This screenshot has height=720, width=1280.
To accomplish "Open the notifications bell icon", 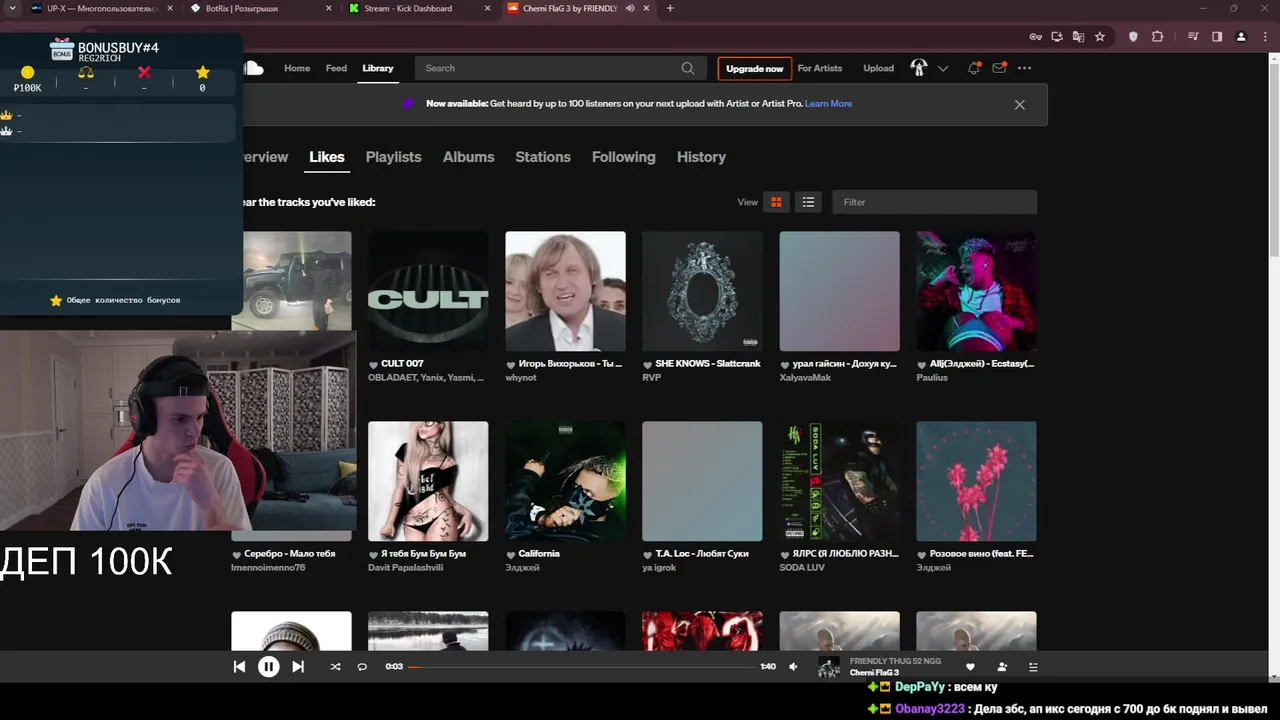I will click(x=973, y=68).
